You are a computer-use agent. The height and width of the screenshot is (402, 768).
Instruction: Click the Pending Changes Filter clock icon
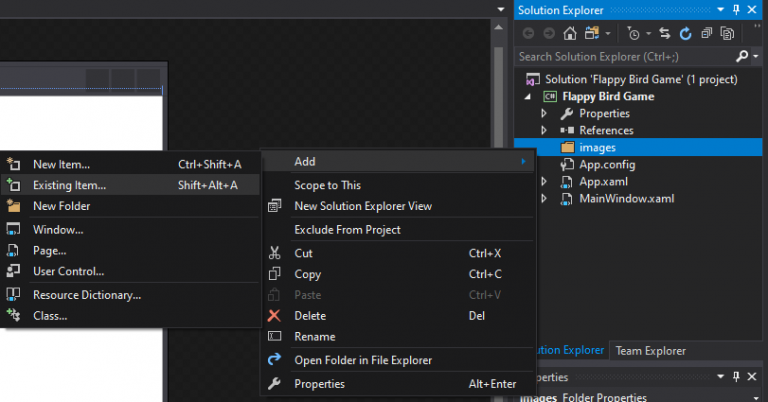(x=633, y=33)
